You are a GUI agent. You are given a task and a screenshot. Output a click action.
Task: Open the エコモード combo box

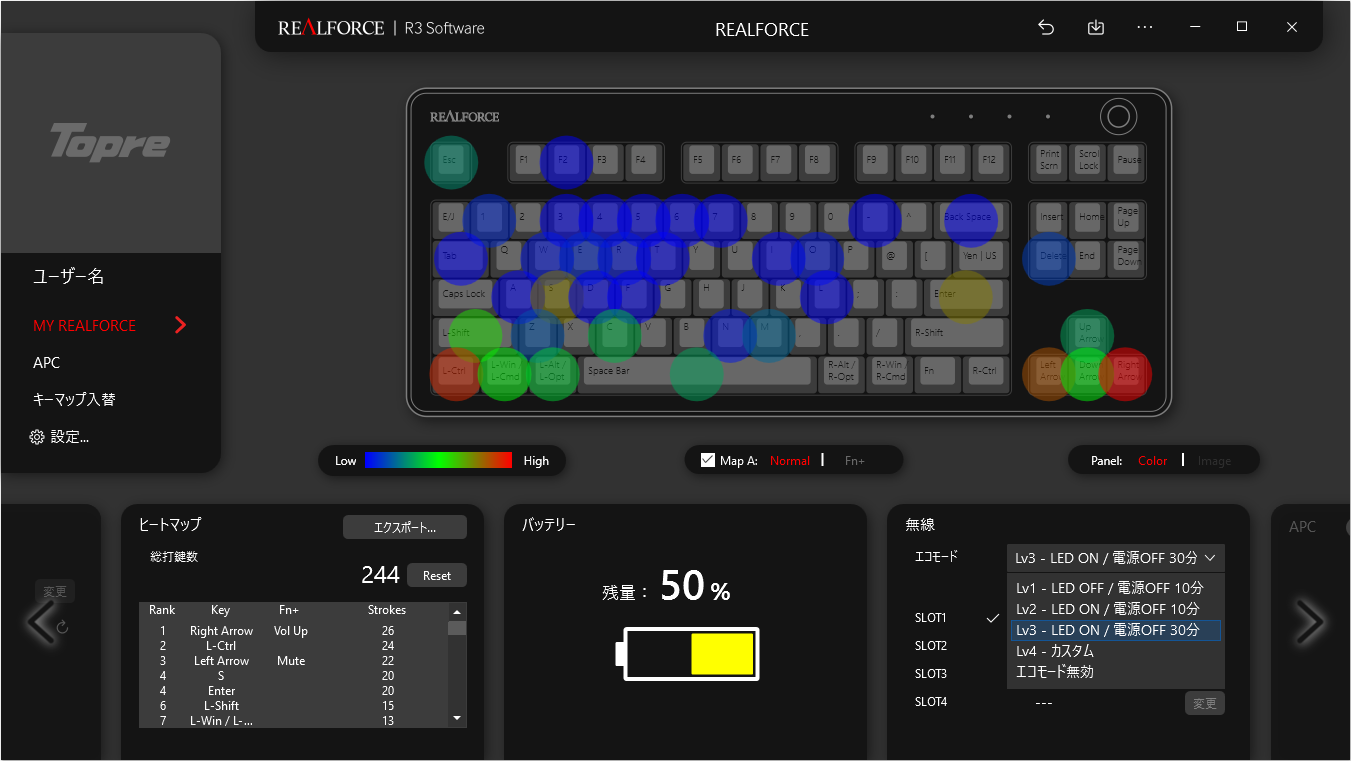pos(1115,558)
